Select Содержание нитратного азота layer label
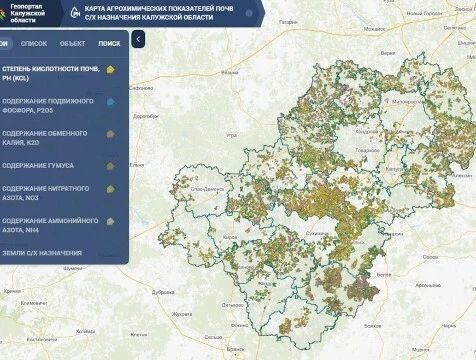Viewport: 476px width, 360px height. point(46,193)
